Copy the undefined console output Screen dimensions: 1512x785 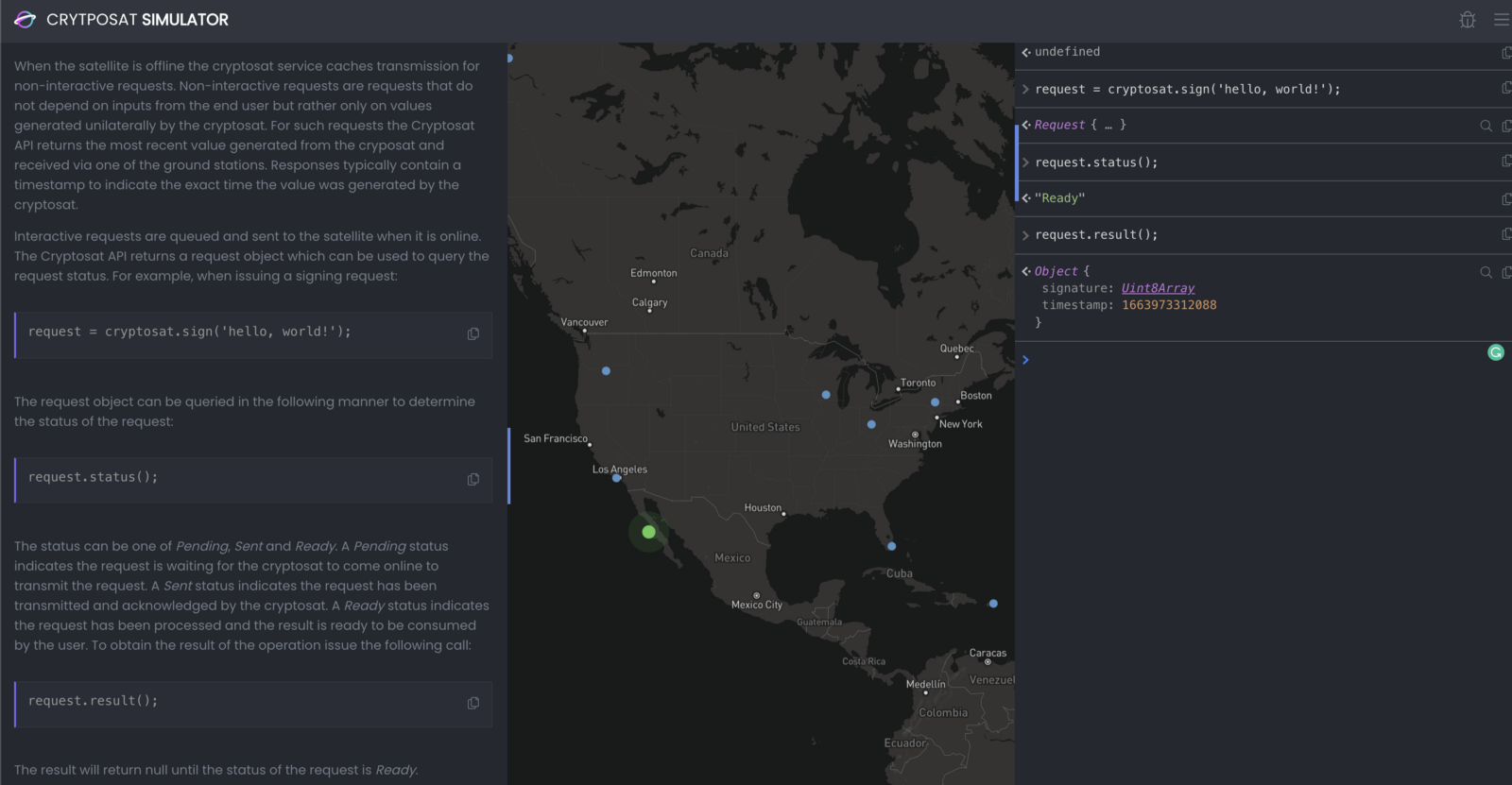click(x=1506, y=53)
